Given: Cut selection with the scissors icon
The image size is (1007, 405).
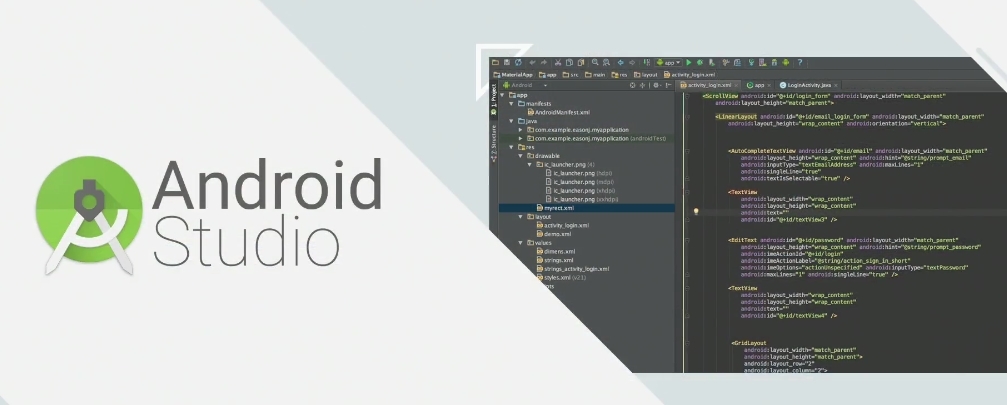Looking at the screenshot, I should coord(558,62).
